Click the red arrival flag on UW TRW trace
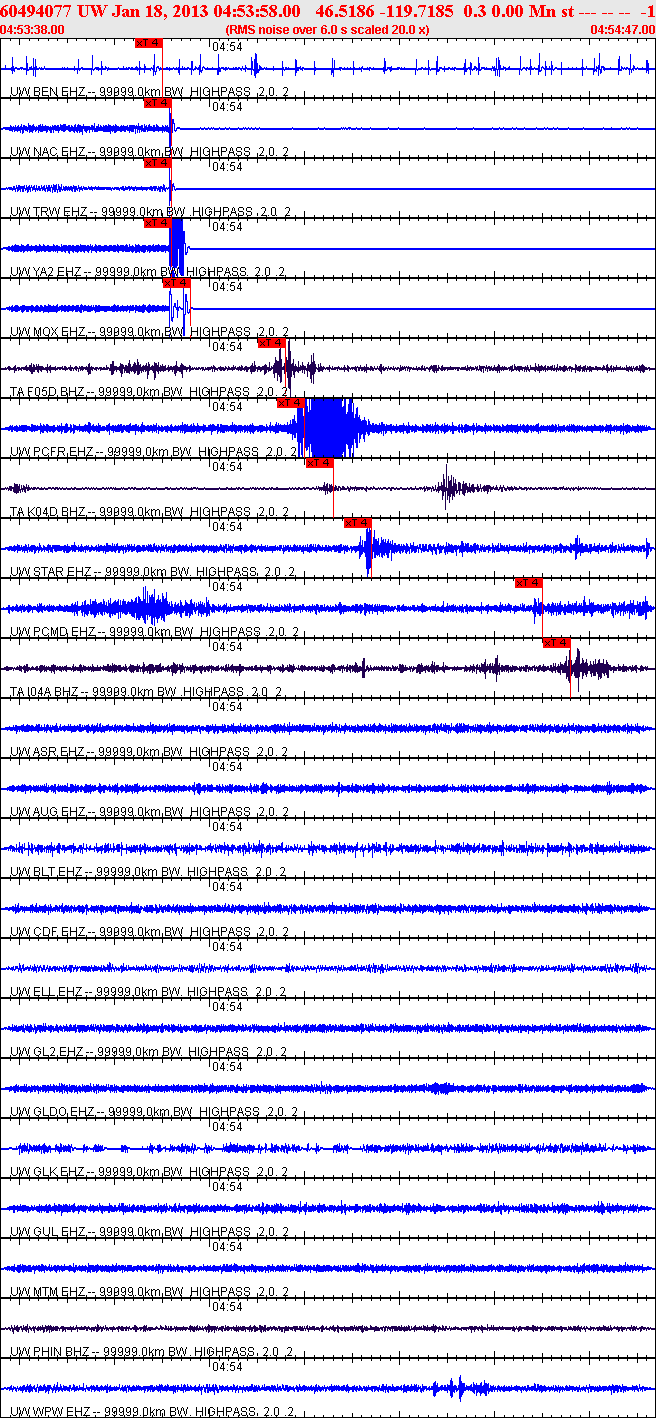This screenshot has width=656, height=1418. (x=158, y=163)
